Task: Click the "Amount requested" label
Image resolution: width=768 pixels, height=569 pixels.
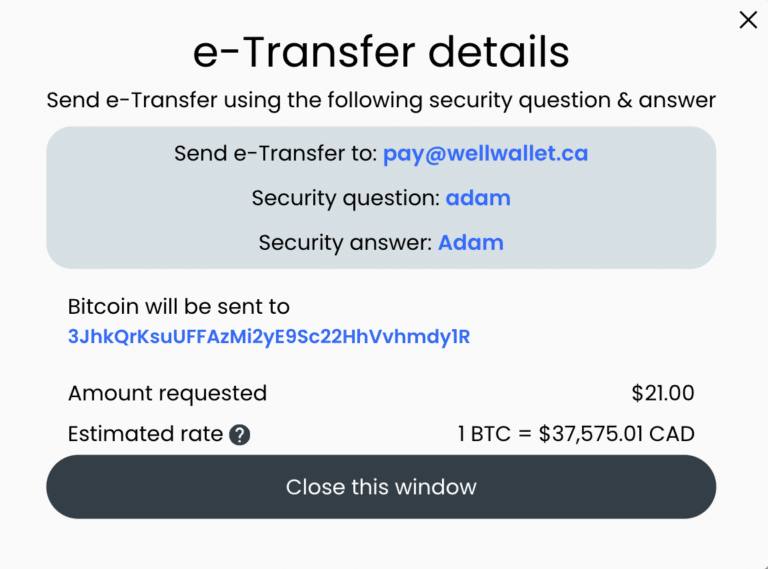Action: (x=167, y=393)
